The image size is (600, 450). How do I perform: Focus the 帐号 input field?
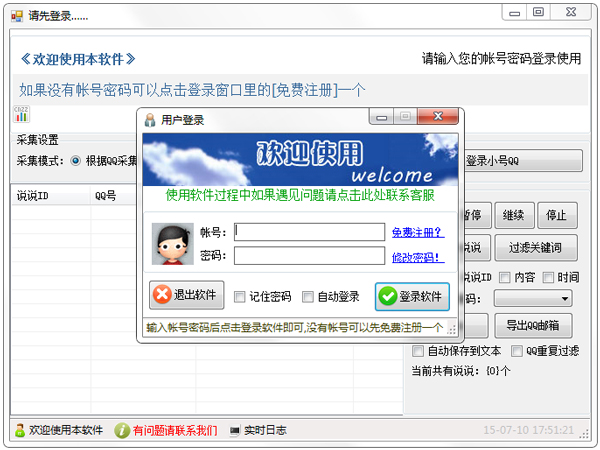click(x=309, y=232)
